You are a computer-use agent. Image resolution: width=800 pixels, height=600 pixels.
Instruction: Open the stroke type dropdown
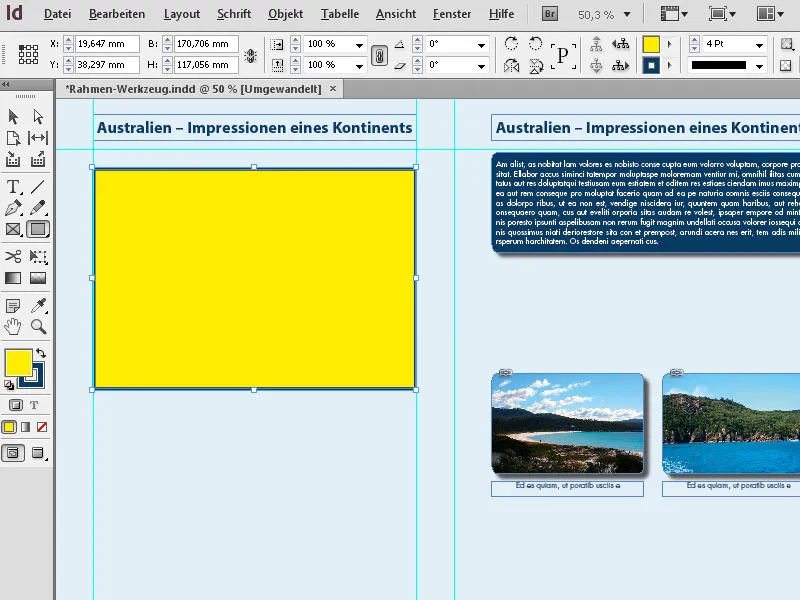point(757,66)
